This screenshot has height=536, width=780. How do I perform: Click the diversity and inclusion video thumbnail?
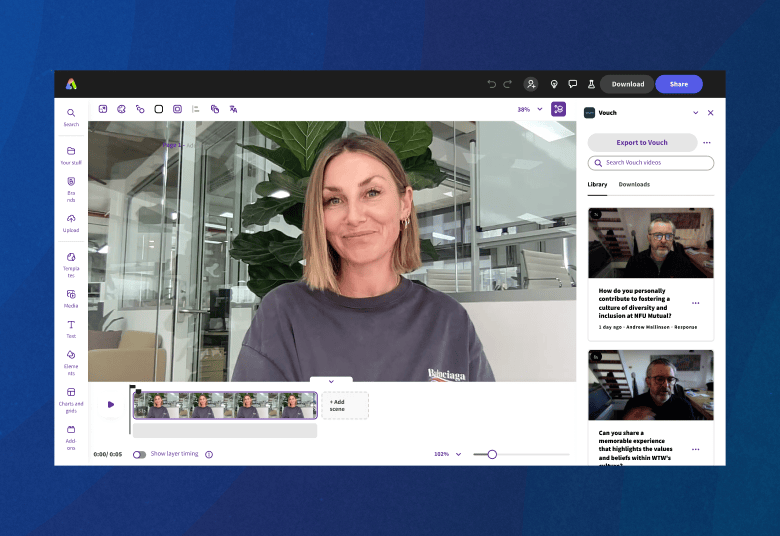pos(651,243)
